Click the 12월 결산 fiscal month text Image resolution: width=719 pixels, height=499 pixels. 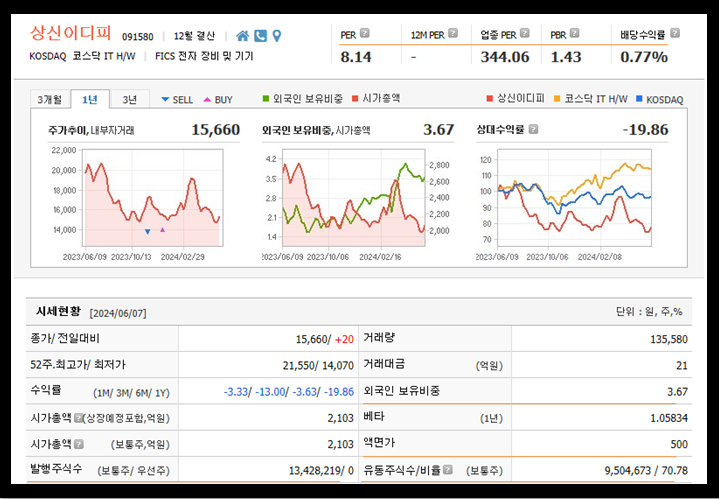(194, 36)
